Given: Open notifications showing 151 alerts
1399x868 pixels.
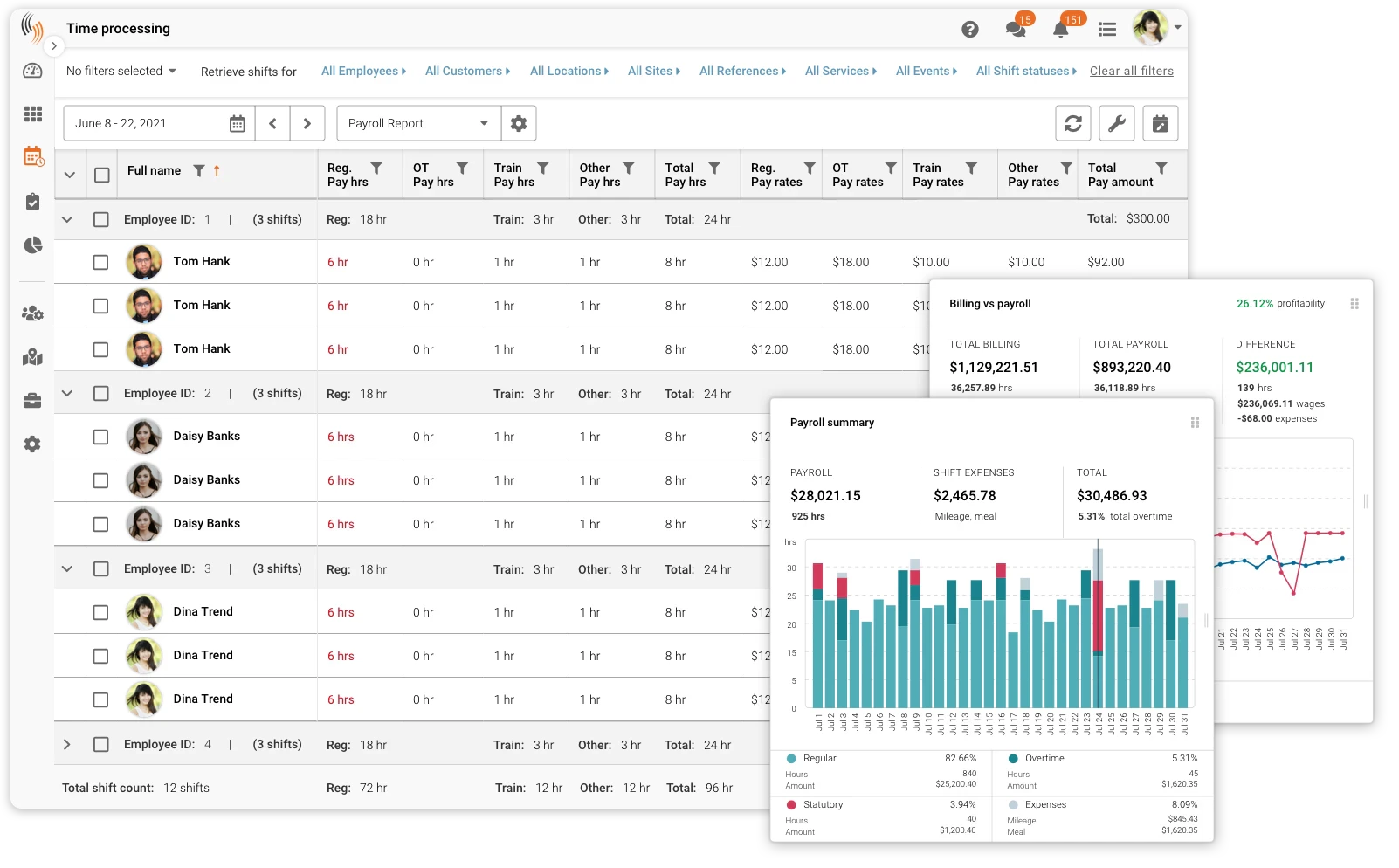Looking at the screenshot, I should point(1060,29).
